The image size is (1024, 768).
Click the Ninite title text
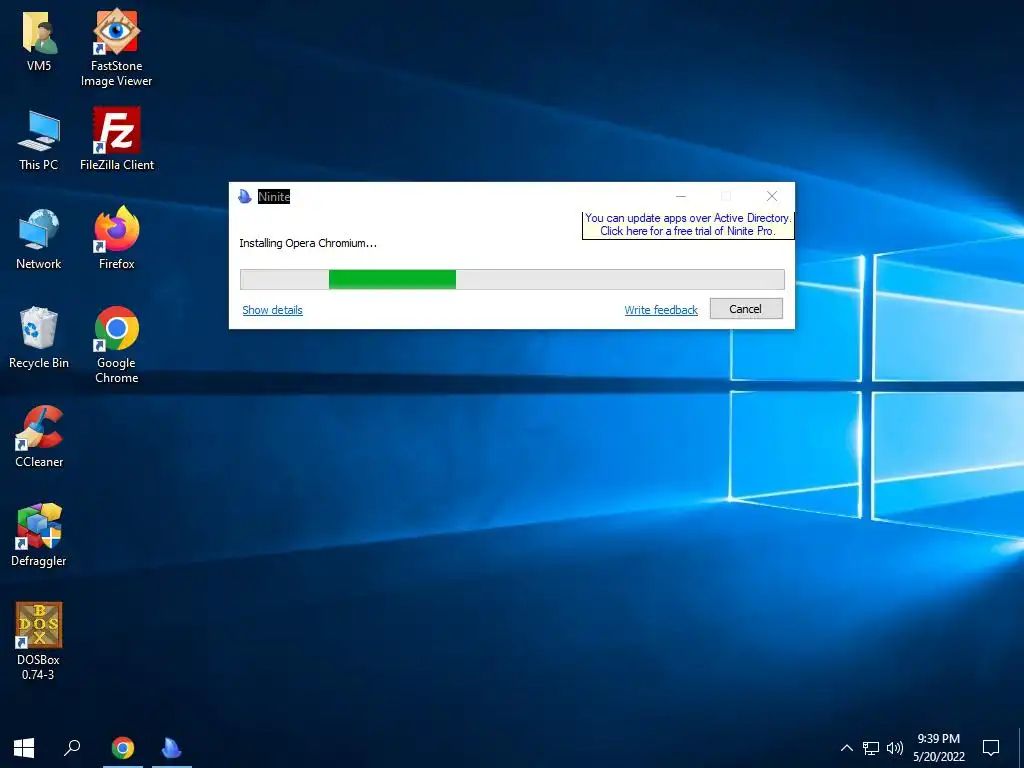click(x=274, y=197)
